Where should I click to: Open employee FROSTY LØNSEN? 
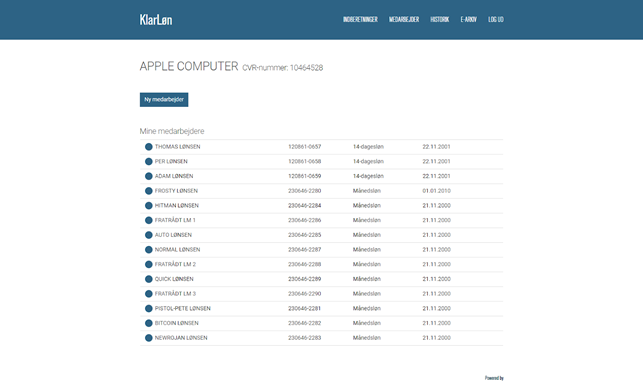click(x=176, y=191)
